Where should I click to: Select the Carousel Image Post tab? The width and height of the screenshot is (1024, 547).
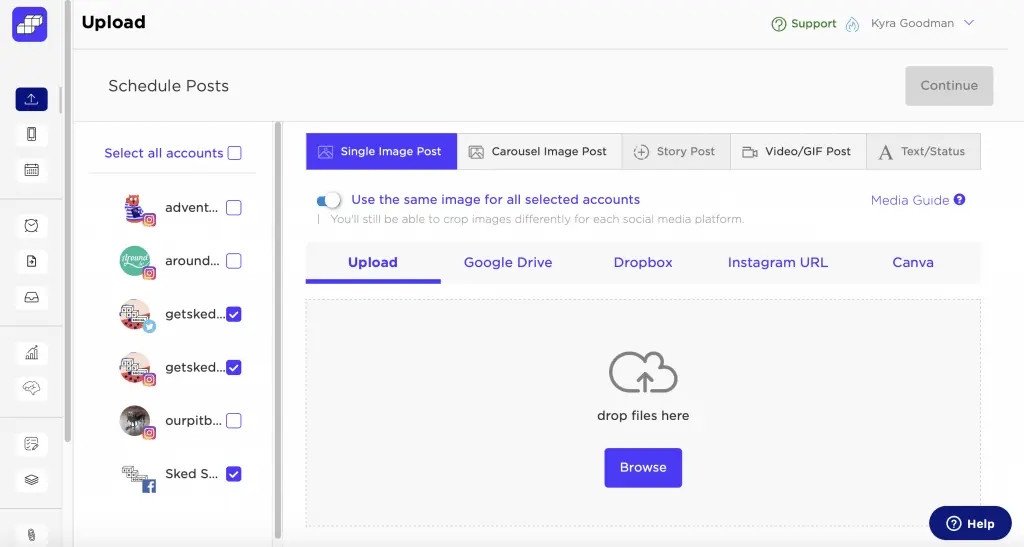click(x=539, y=152)
